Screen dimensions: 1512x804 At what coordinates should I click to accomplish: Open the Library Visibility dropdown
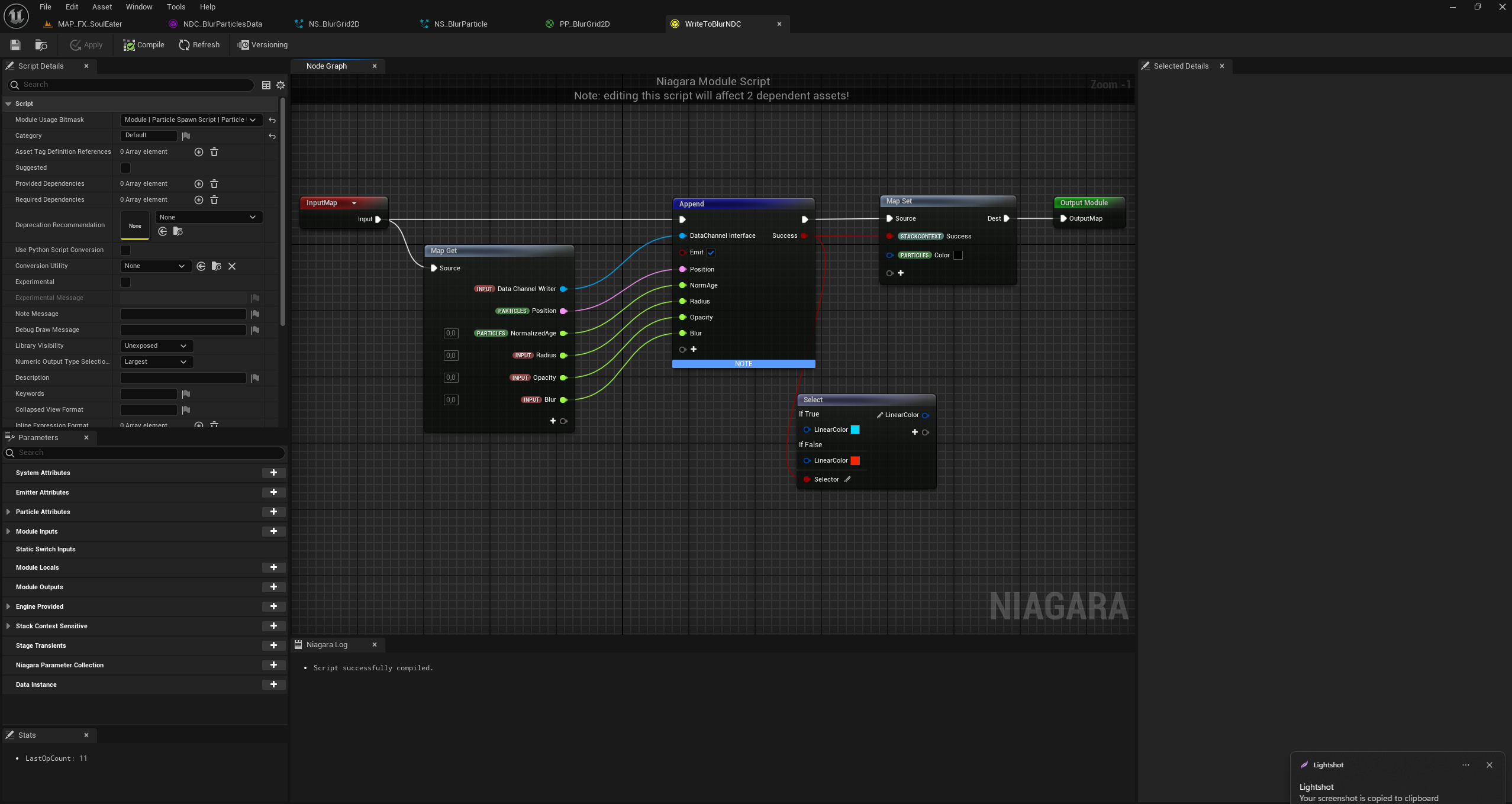(x=156, y=346)
